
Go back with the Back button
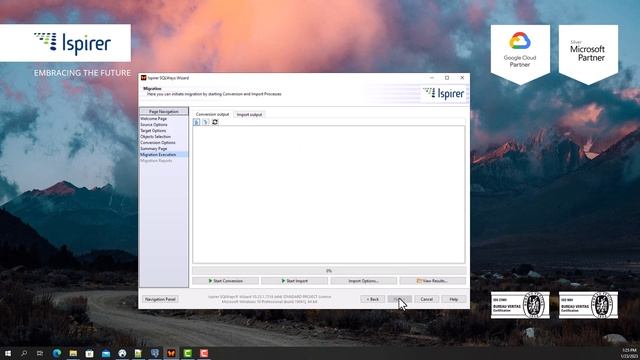click(x=372, y=299)
